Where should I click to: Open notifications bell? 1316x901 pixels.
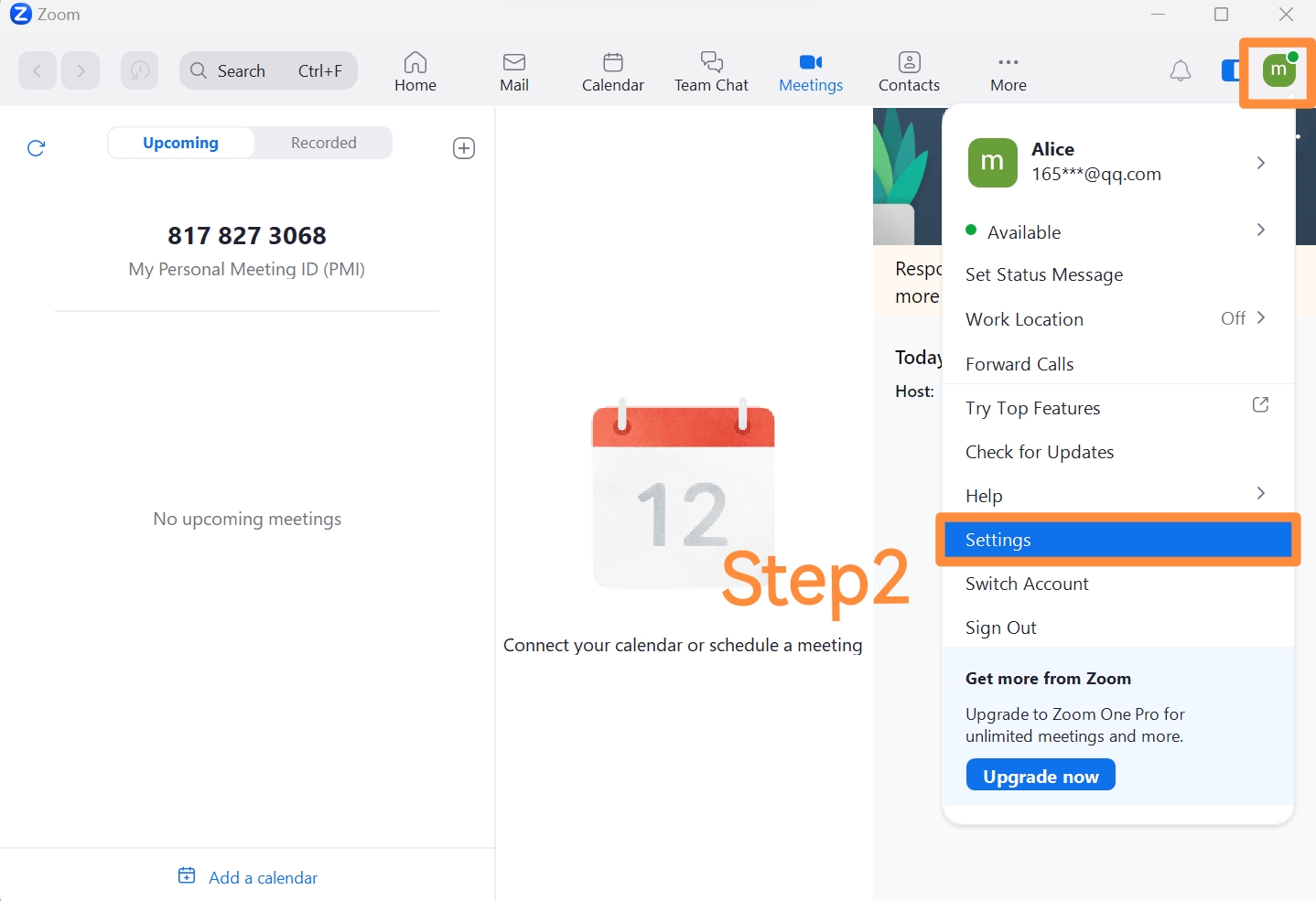pyautogui.click(x=1181, y=70)
